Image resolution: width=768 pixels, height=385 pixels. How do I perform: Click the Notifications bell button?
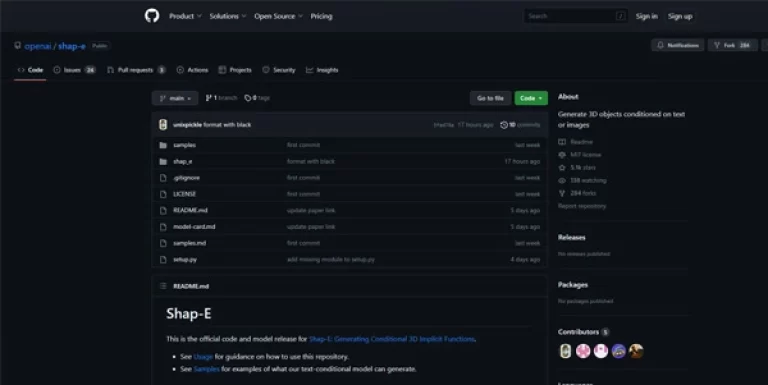click(678, 45)
